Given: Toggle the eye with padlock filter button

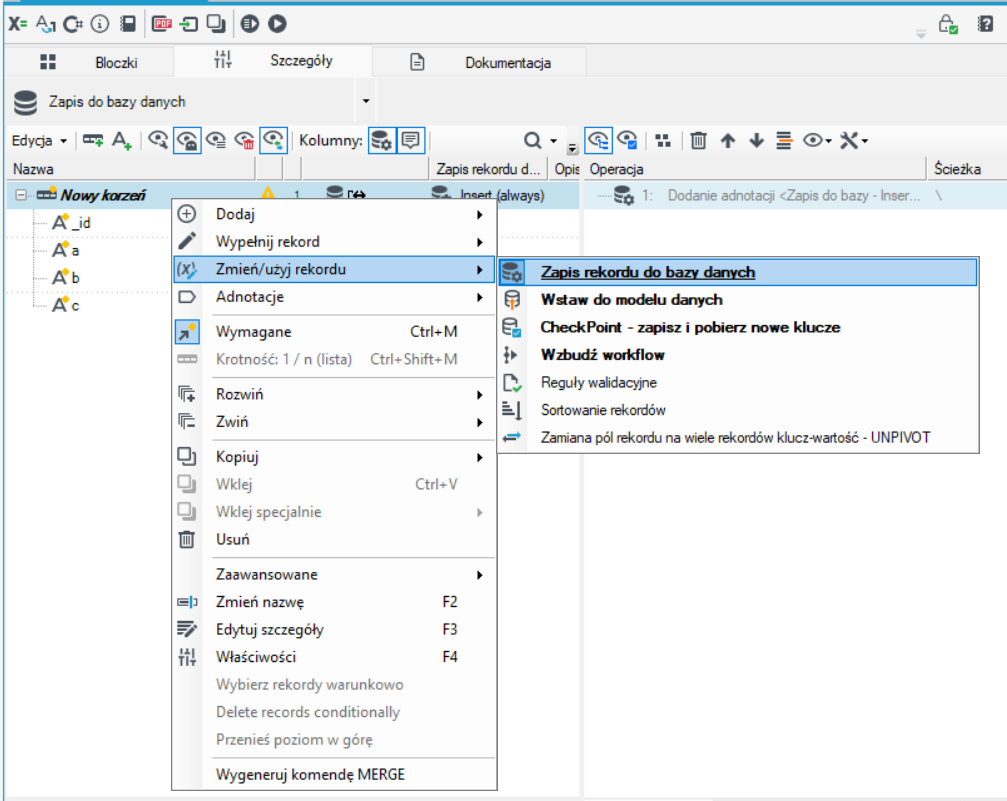Looking at the screenshot, I should pos(187,140).
